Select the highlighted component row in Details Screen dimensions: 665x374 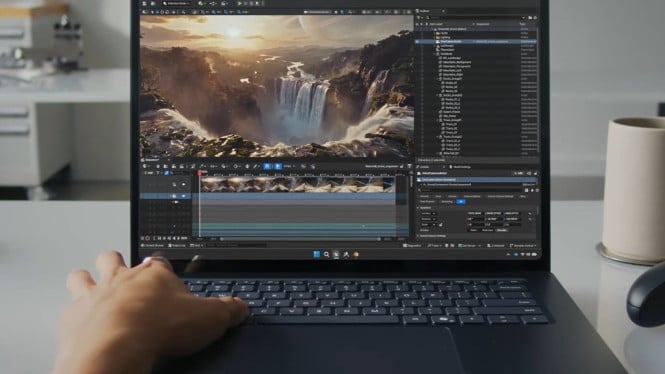click(x=477, y=180)
